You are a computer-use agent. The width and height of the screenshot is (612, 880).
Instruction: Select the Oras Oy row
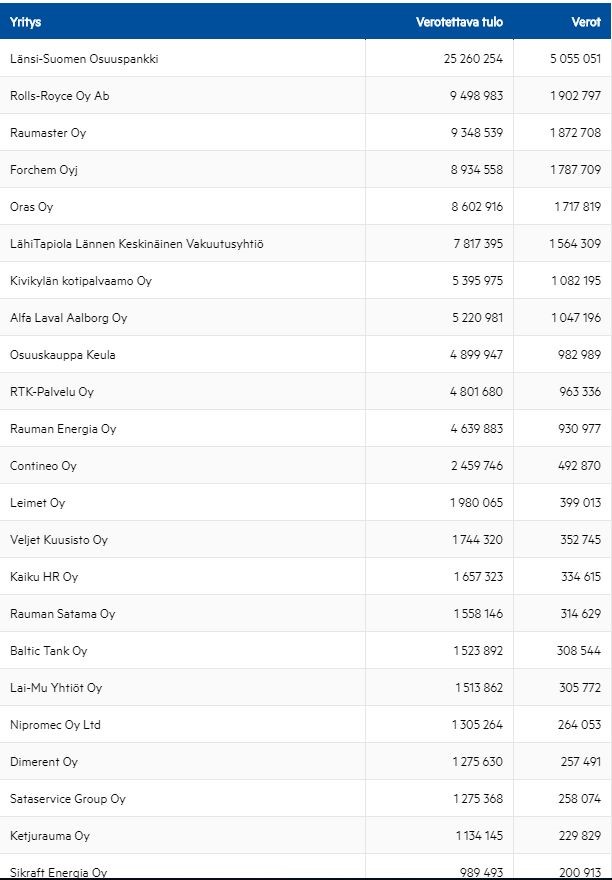point(32,207)
